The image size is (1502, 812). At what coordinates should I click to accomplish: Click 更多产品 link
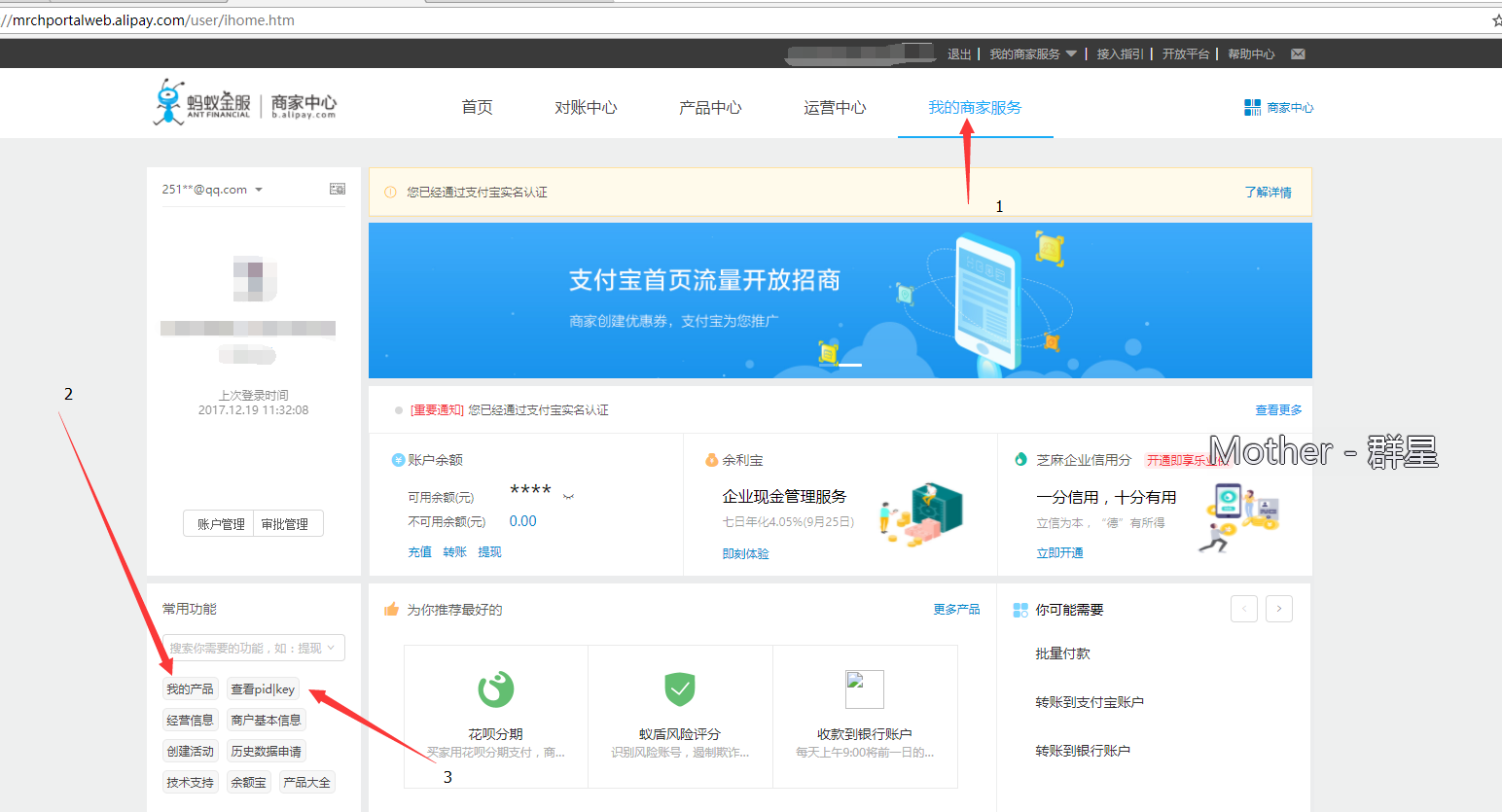coord(956,610)
